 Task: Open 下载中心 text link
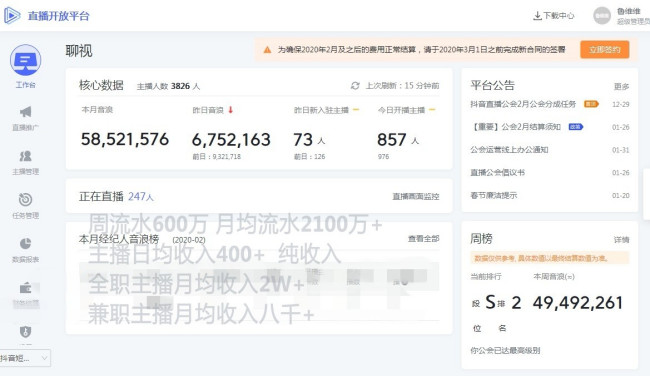point(559,16)
